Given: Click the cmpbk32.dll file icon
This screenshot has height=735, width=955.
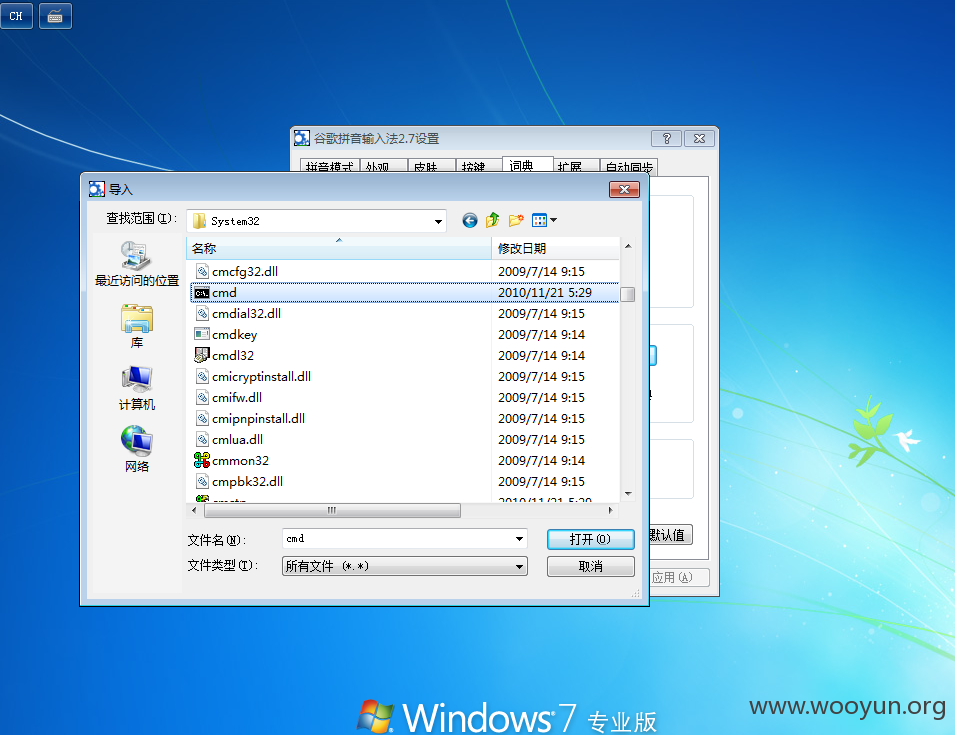Looking at the screenshot, I should coord(202,481).
